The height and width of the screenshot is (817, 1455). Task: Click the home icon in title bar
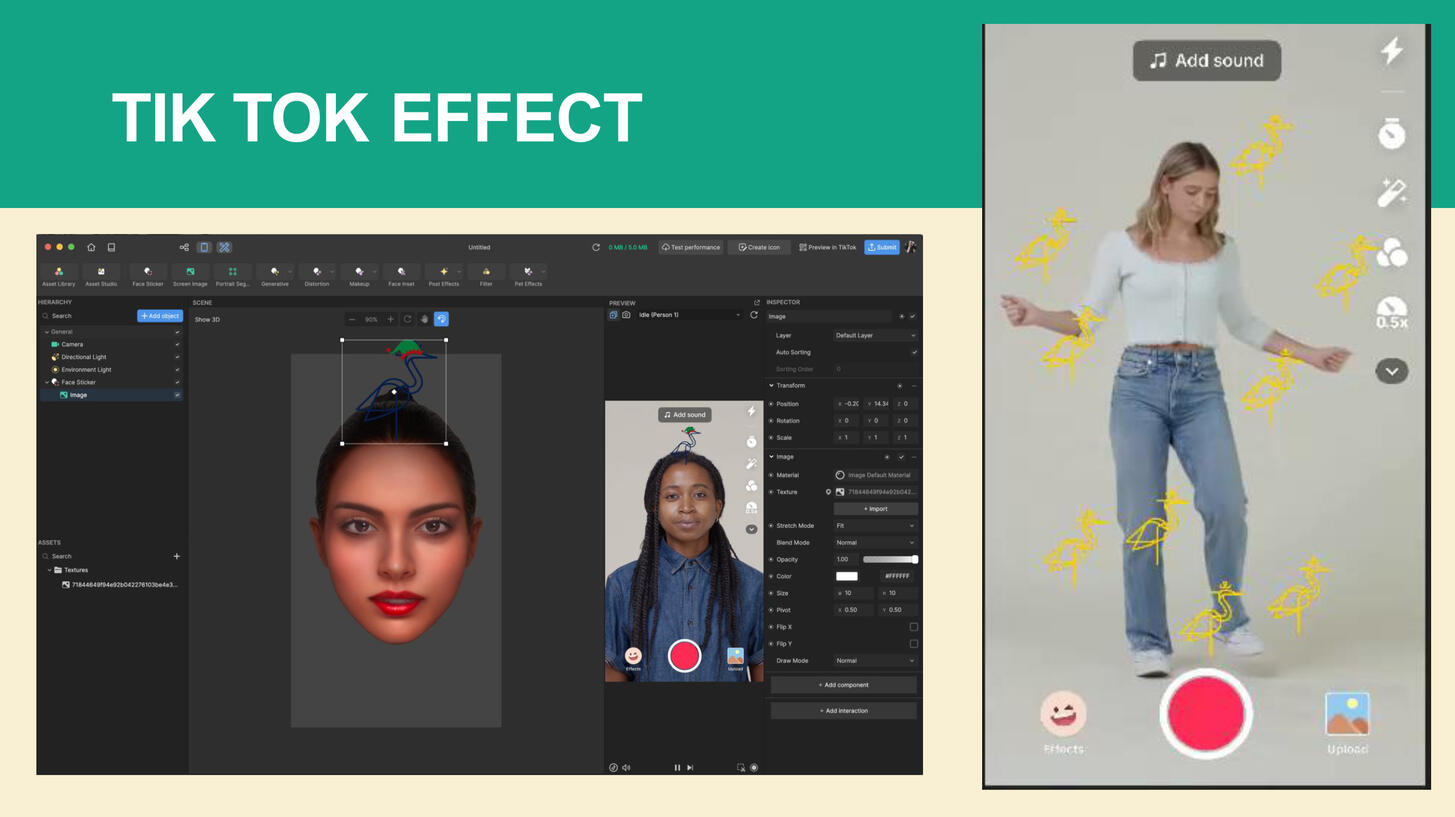91,247
